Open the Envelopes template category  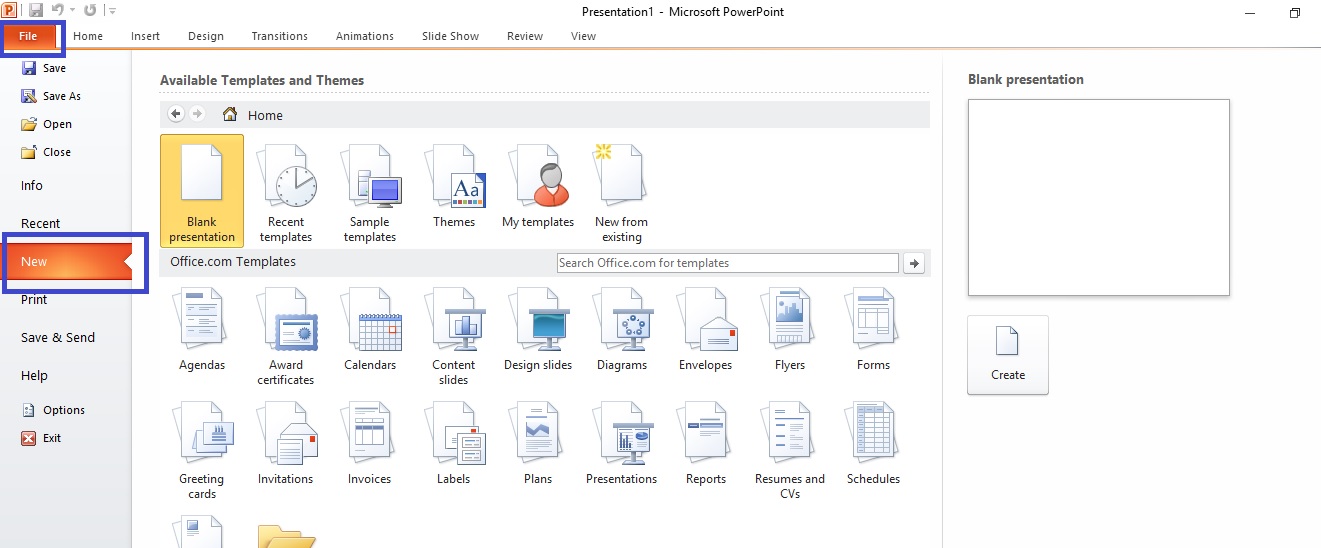[x=706, y=331]
